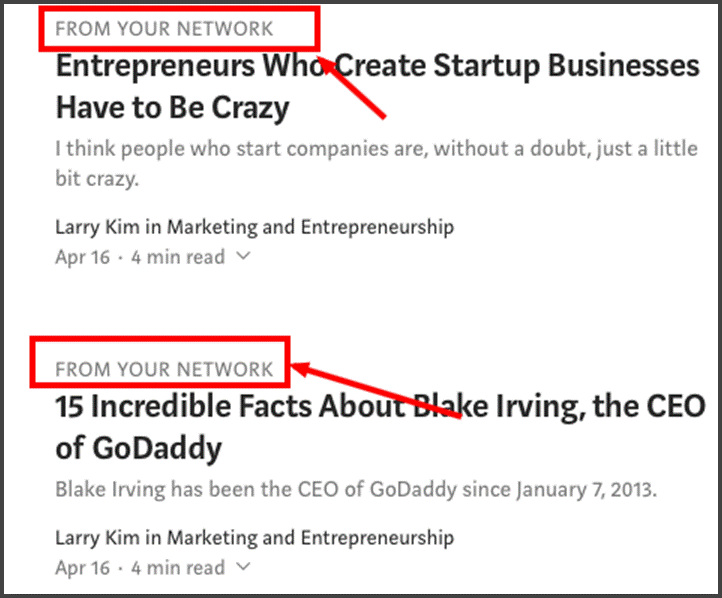The width and height of the screenshot is (722, 598).
Task: Click '4 min read' under the Entrepreneurs article
Action: pos(178,257)
